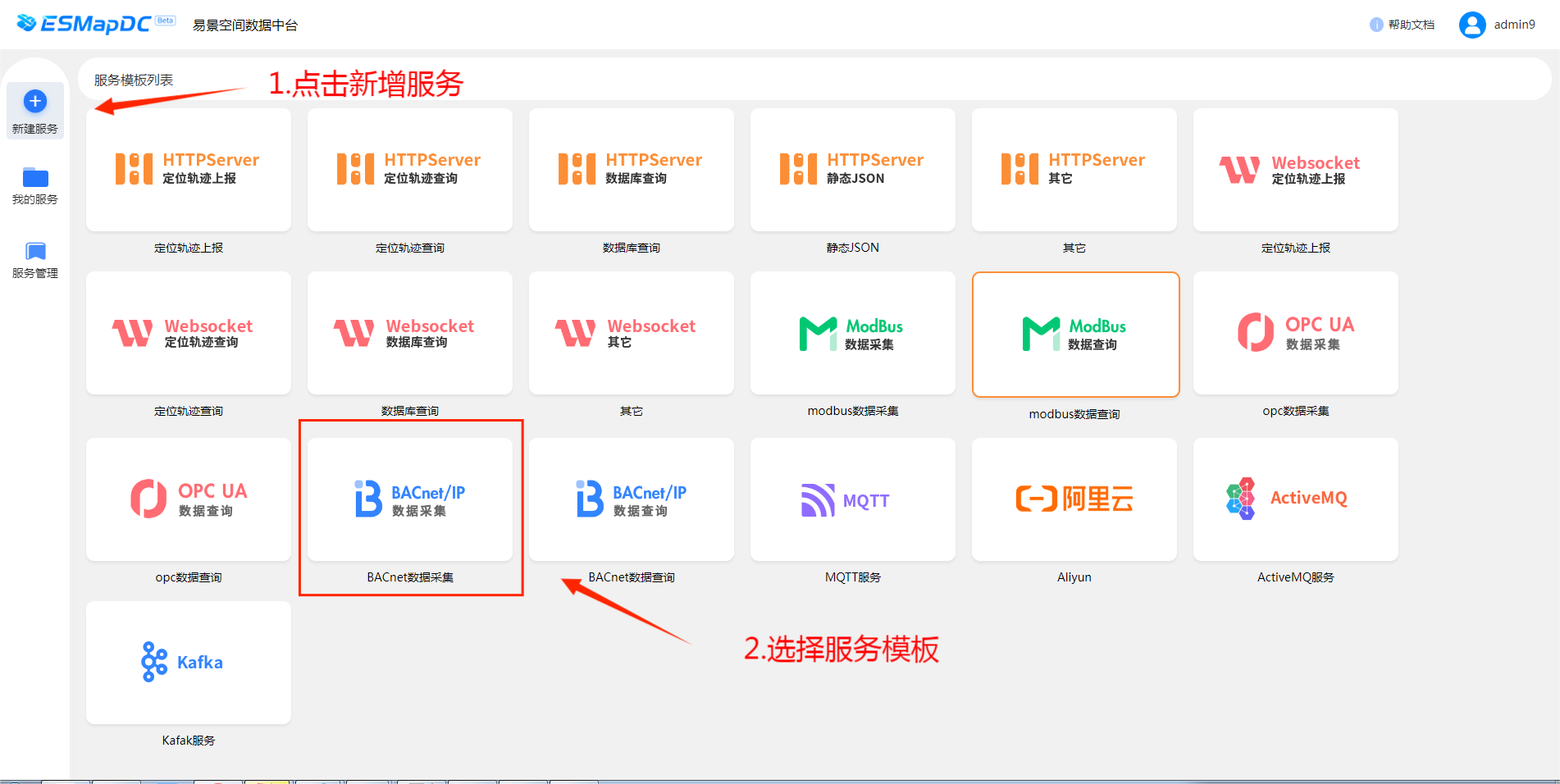The image size is (1560, 784).
Task: Click the 新建服务 plus icon
Action: 34,101
